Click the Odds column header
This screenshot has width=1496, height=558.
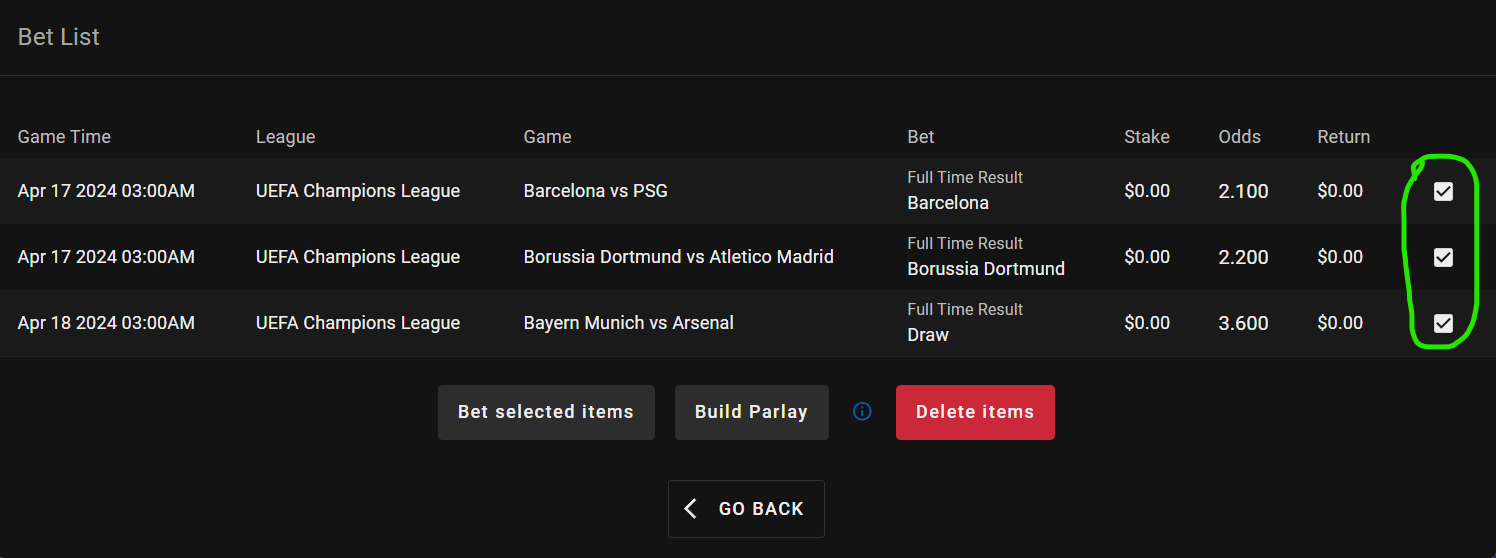[x=1239, y=137]
